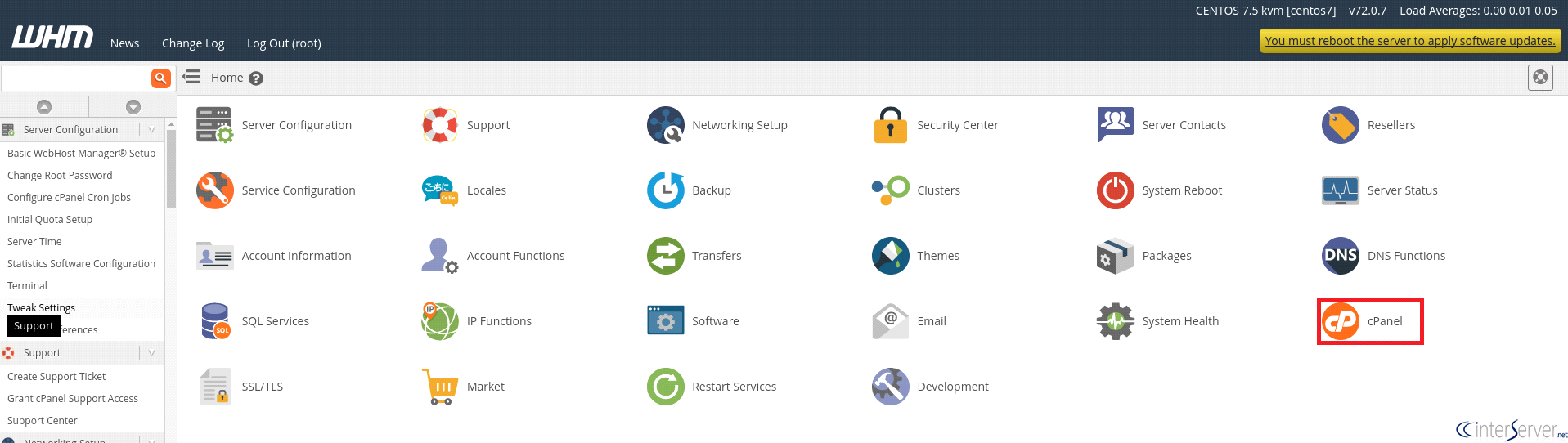The height and width of the screenshot is (443, 1568).
Task: Open the System Reboot power icon
Action: pos(1116,190)
